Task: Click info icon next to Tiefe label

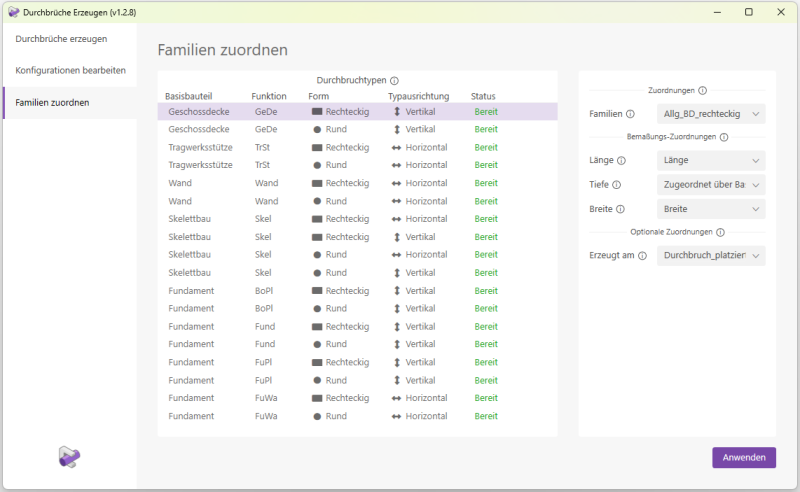Action: [616, 184]
